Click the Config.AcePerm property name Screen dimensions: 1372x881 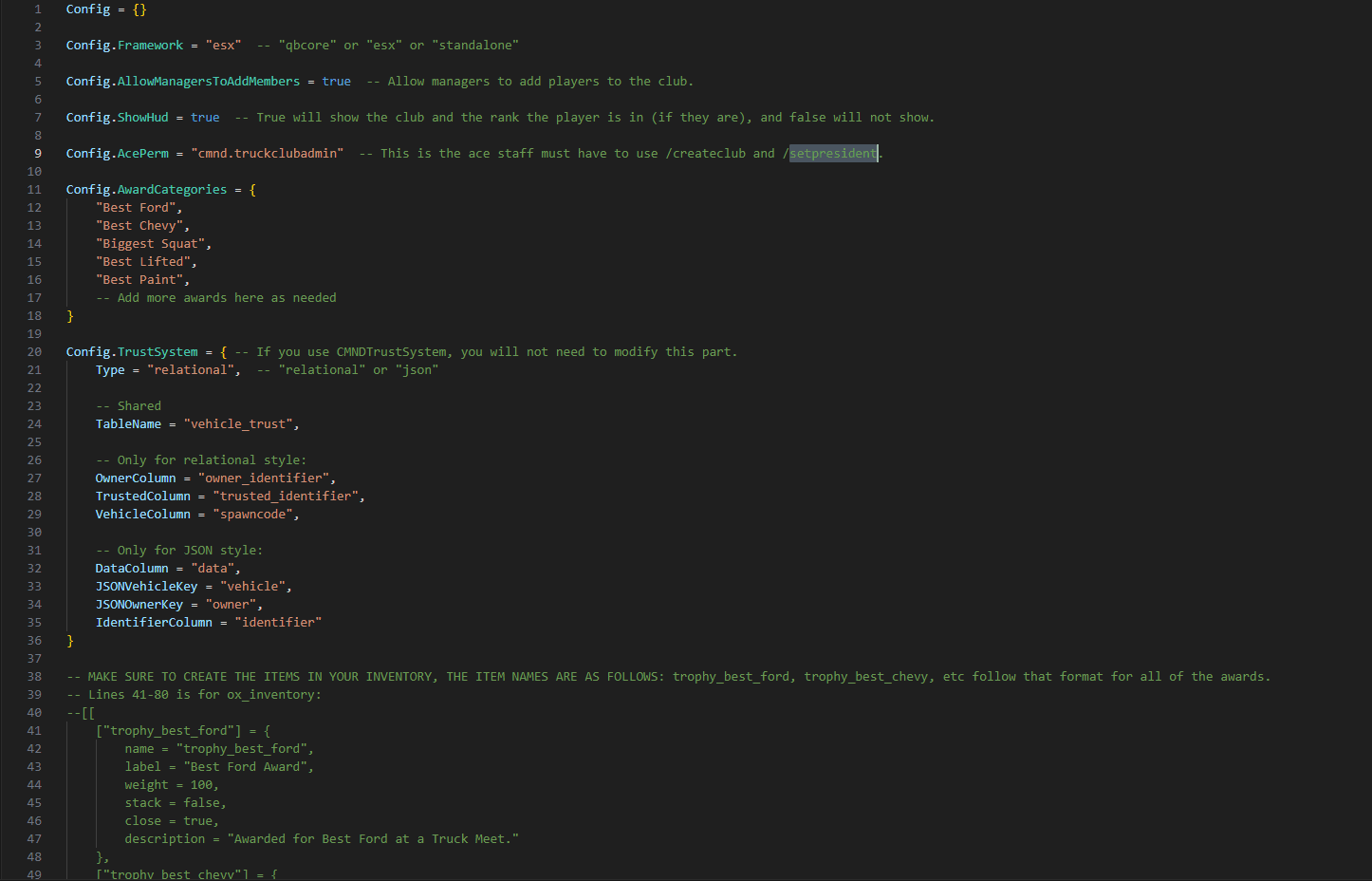tap(118, 154)
